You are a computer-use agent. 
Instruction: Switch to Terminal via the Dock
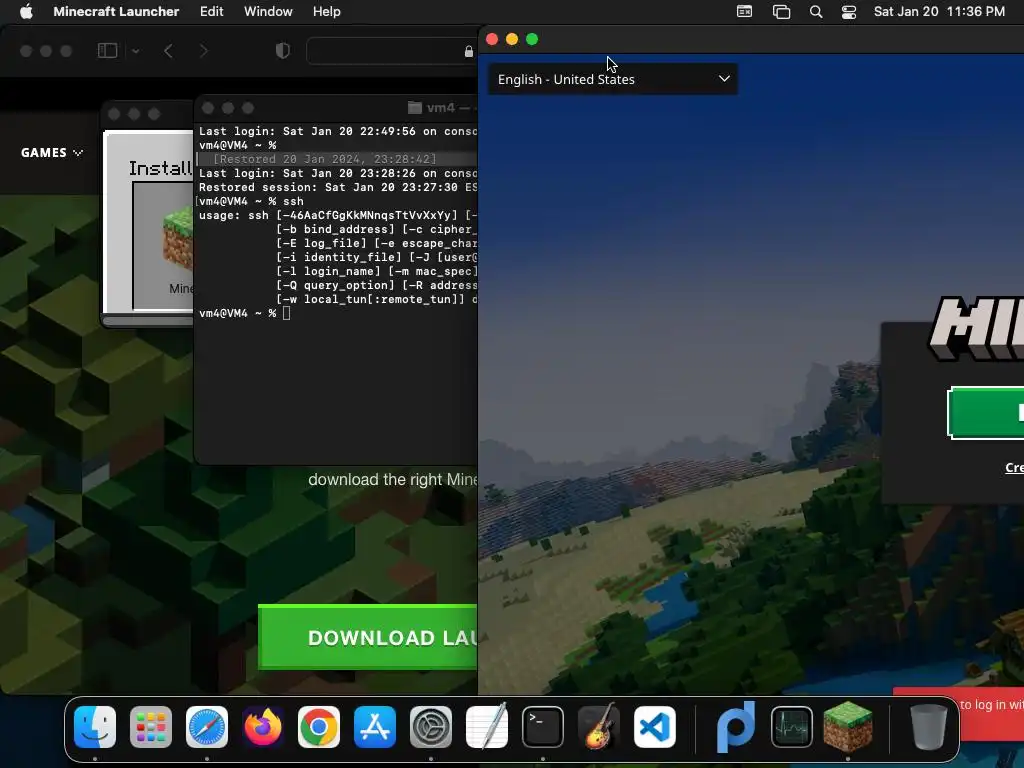pyautogui.click(x=543, y=727)
